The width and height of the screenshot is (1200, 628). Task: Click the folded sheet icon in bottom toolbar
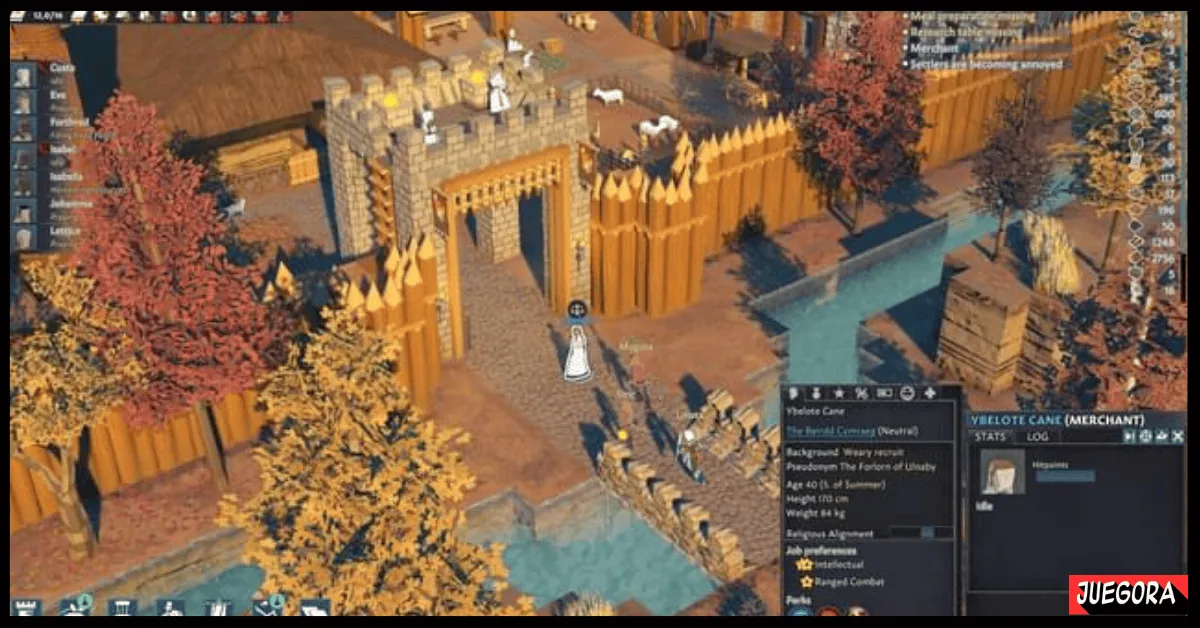coord(314,607)
